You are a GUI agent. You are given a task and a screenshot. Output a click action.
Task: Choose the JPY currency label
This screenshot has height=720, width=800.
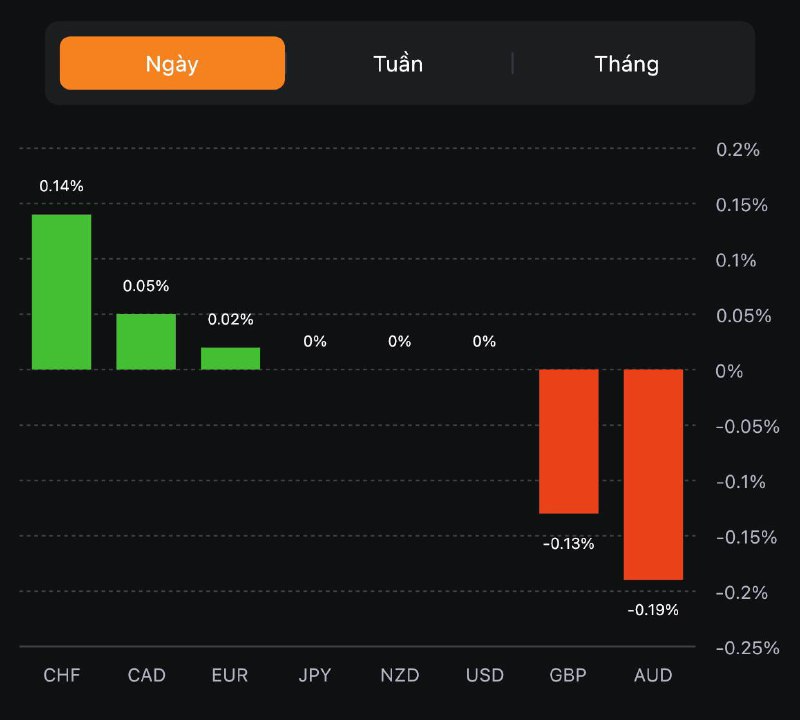(315, 675)
